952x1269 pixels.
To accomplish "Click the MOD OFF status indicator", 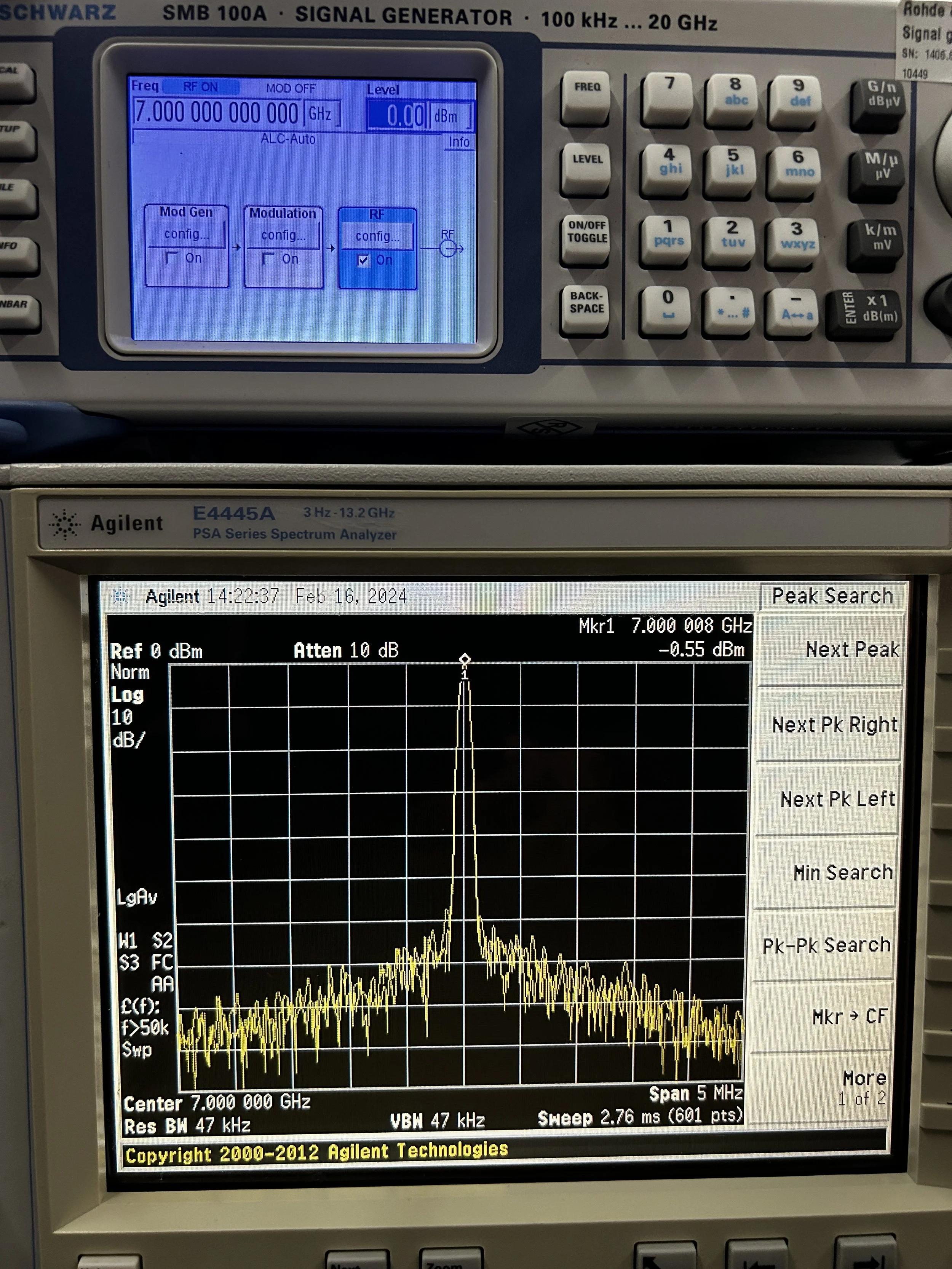I will [x=291, y=88].
